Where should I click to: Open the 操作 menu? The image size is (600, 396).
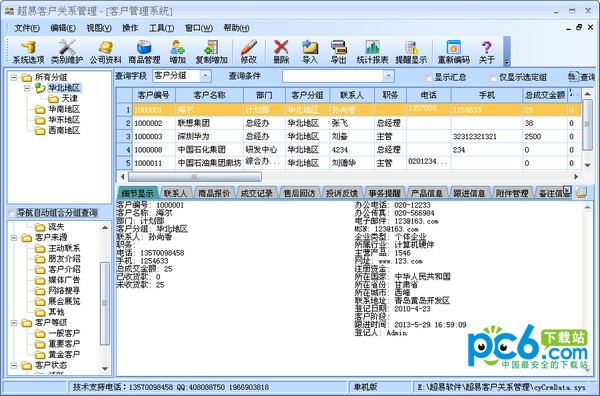click(x=130, y=28)
